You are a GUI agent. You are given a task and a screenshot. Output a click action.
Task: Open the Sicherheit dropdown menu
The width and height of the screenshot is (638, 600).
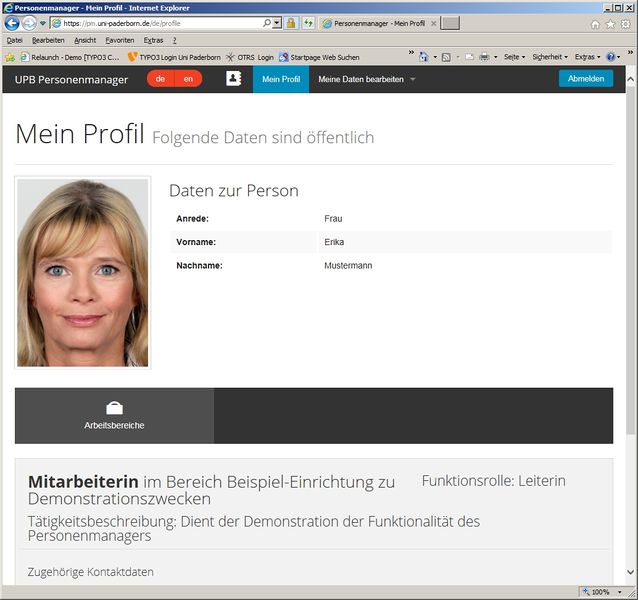550,57
